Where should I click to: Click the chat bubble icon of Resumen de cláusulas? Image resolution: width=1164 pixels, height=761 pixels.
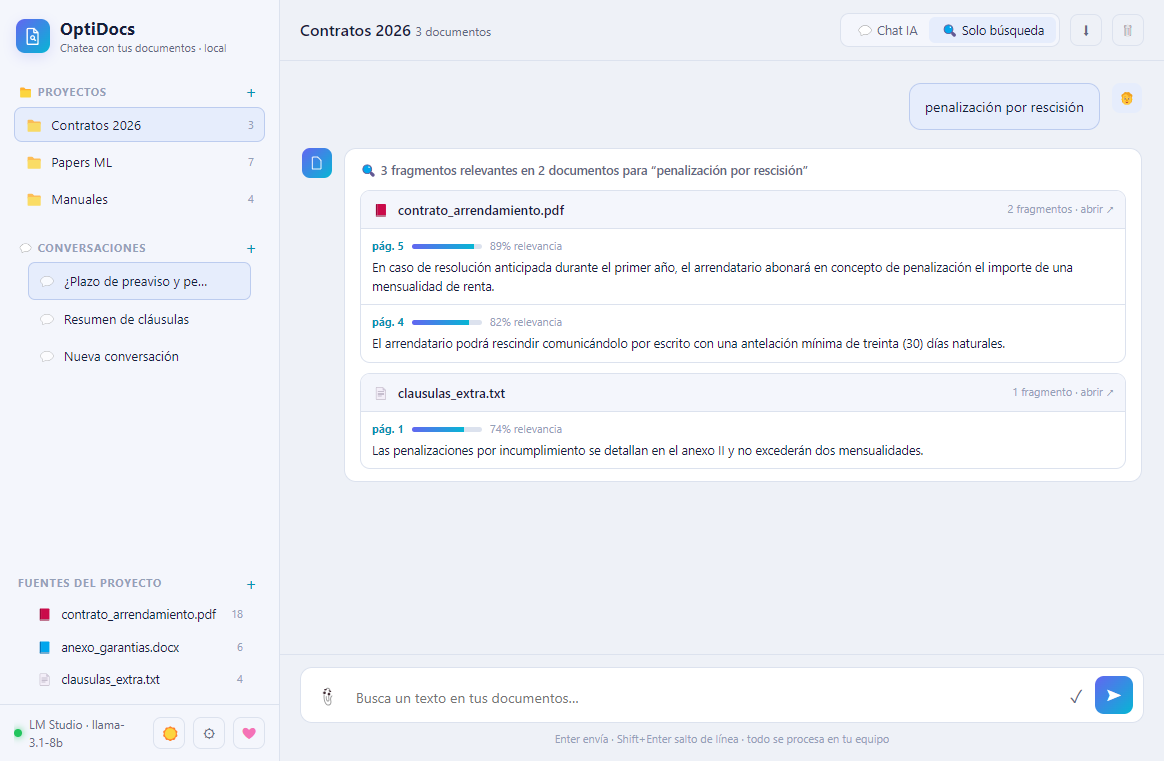click(47, 319)
